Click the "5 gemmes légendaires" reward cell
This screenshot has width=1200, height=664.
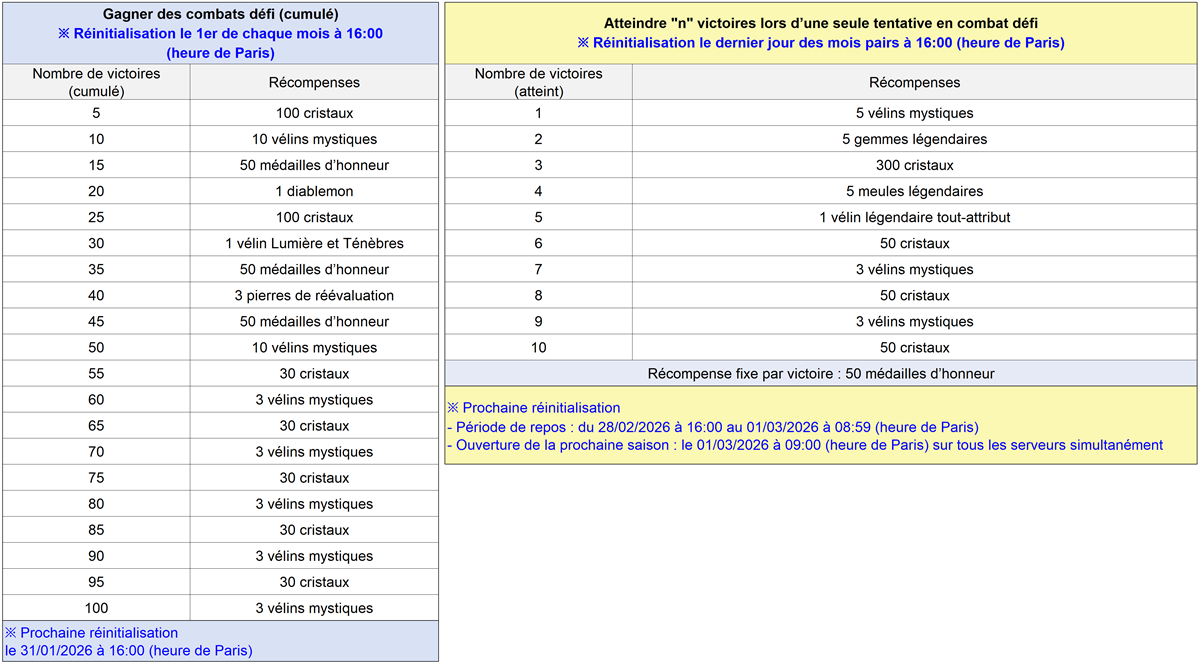(914, 139)
